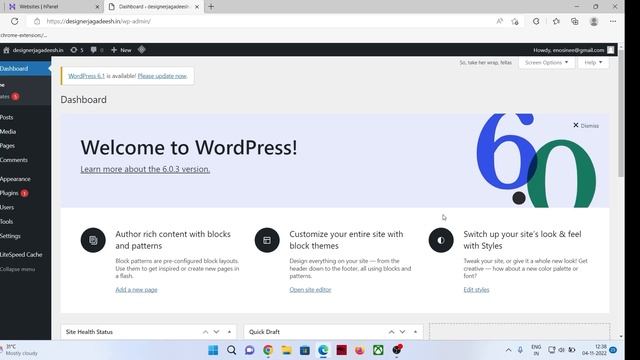Open the site information icon in address bar
Viewport: 640px width, 360px height.
[x=37, y=21]
